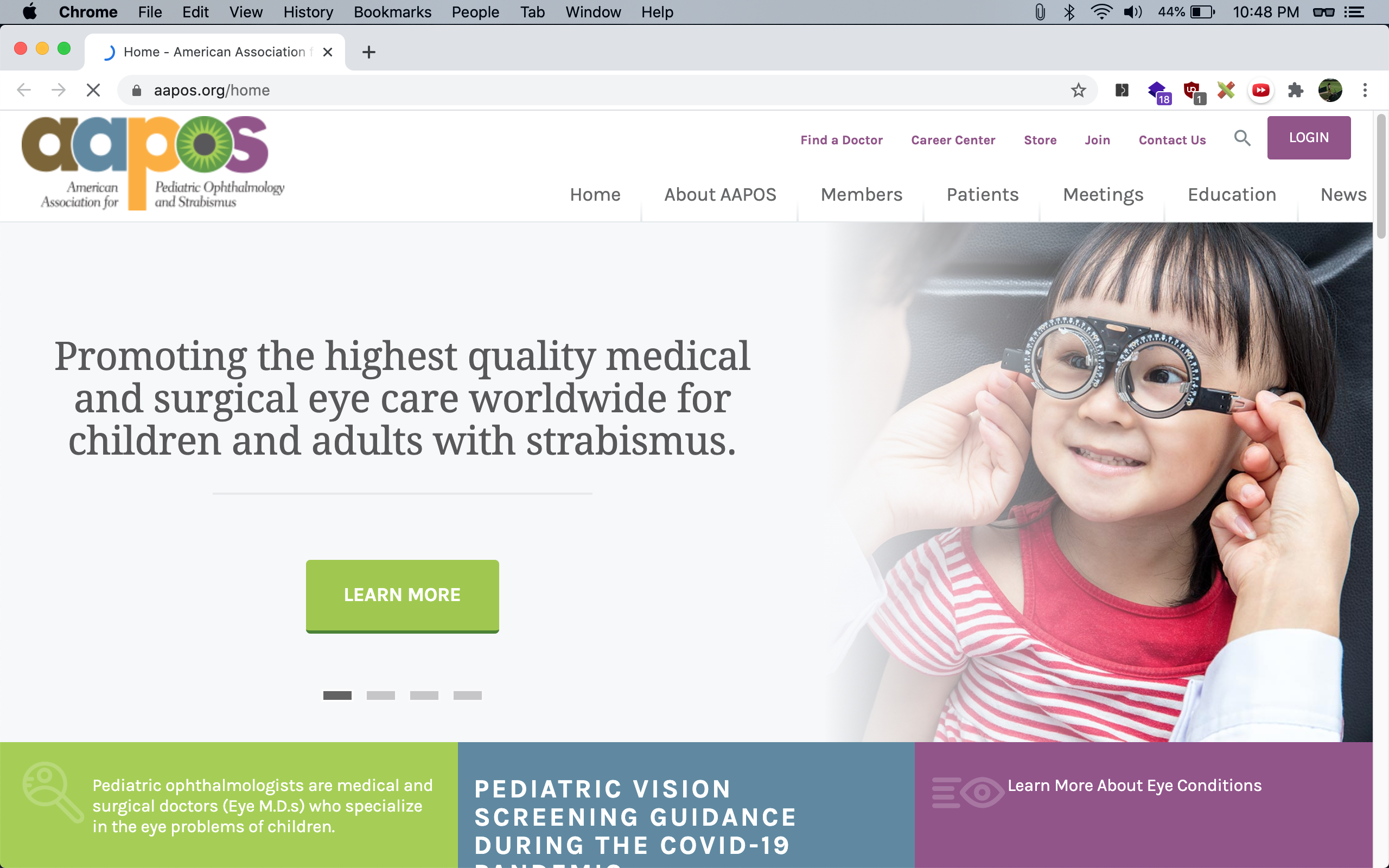This screenshot has width=1389, height=868.
Task: Select the second carousel slide indicator
Action: (x=380, y=695)
